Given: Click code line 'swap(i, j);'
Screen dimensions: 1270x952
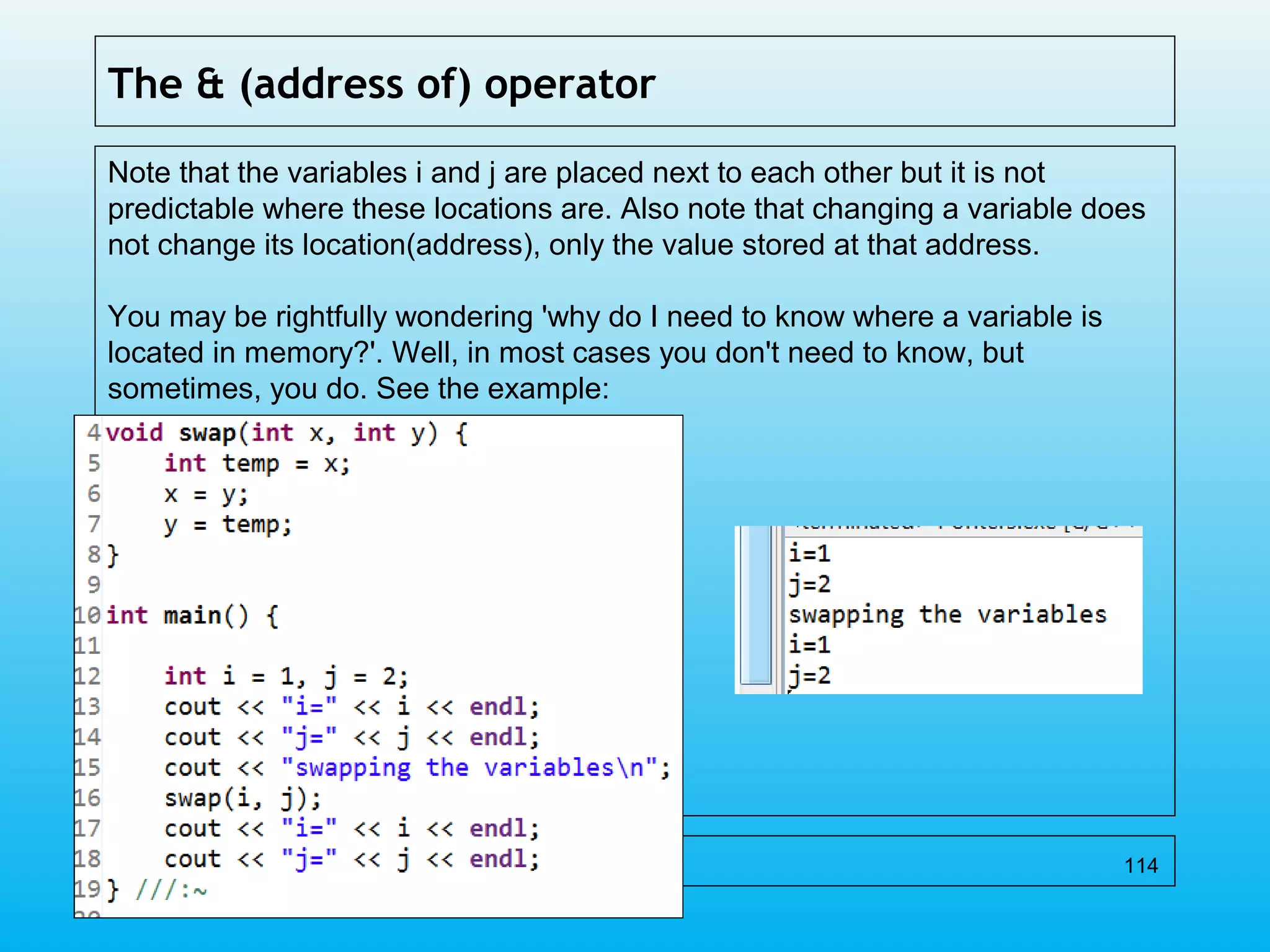Looking at the screenshot, I should [242, 798].
